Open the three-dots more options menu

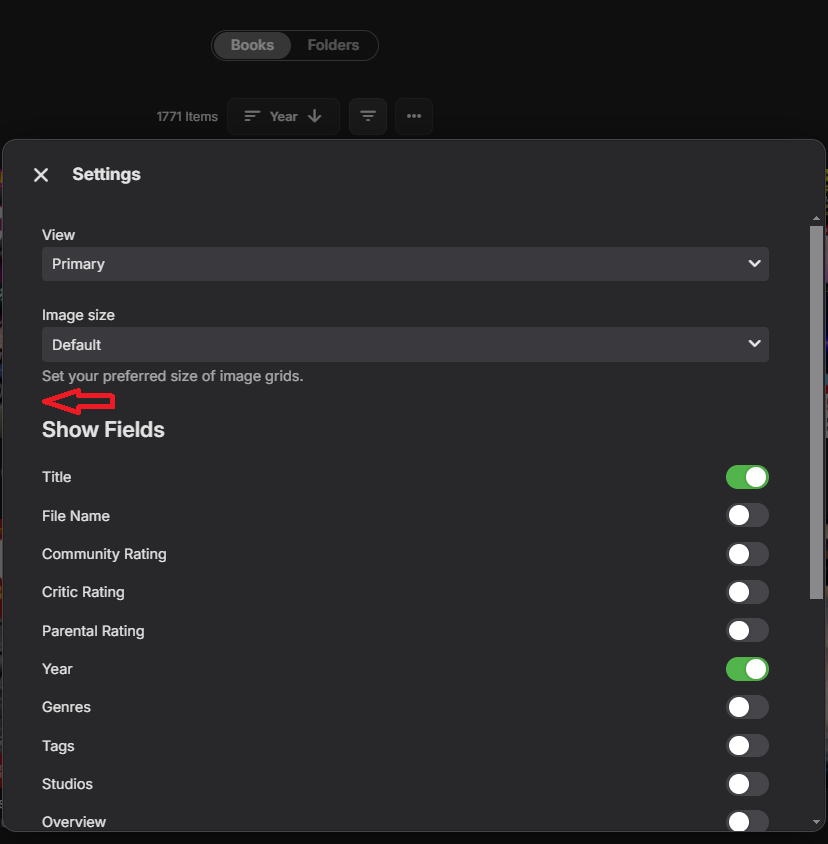(x=414, y=116)
